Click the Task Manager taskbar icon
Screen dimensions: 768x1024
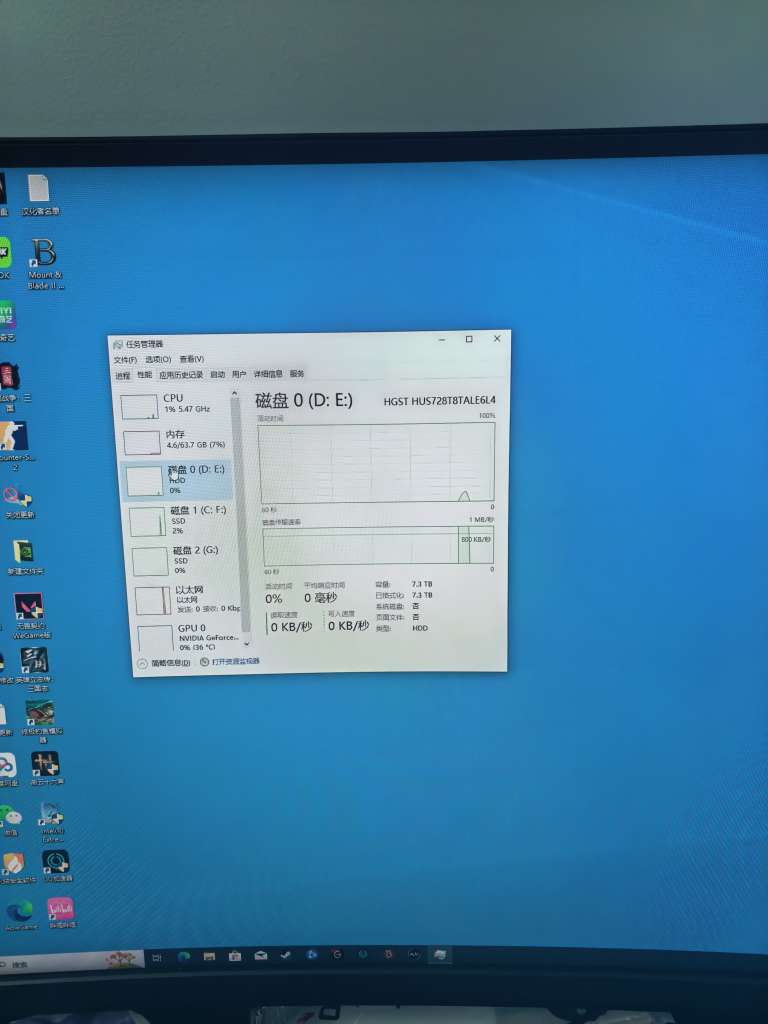(x=440, y=955)
